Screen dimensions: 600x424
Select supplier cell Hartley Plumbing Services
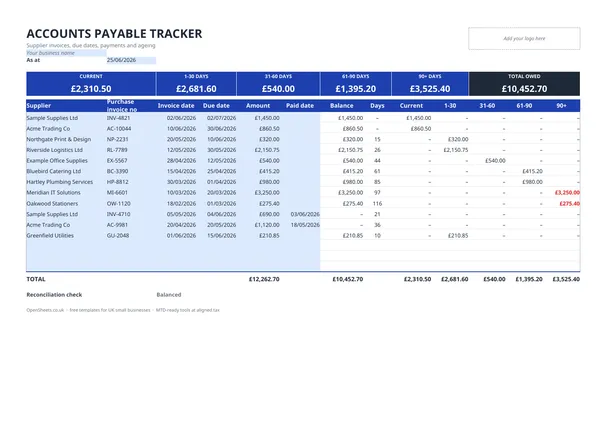[x=60, y=182]
